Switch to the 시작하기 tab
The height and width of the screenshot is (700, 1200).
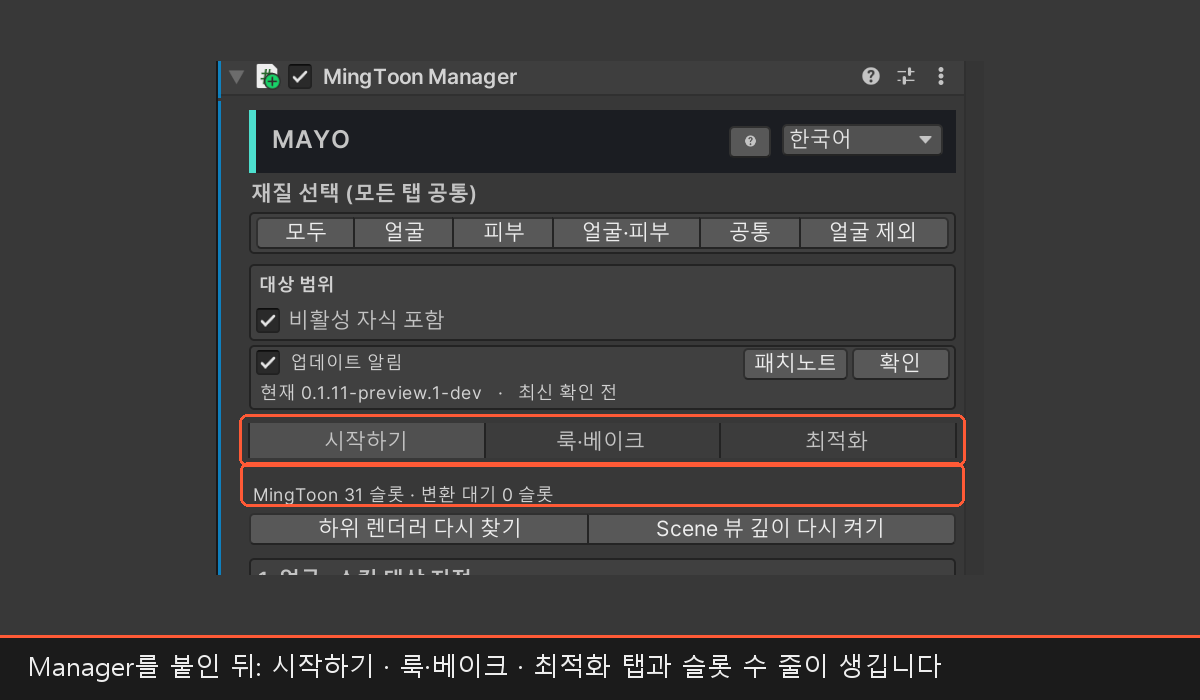click(367, 440)
